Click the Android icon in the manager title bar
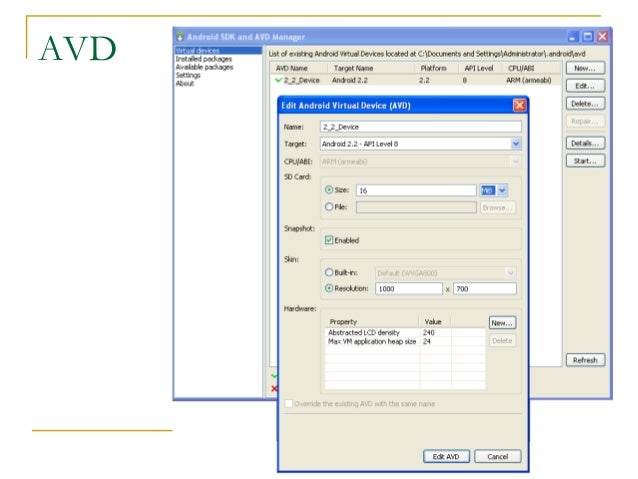638x479 pixels. pos(180,37)
